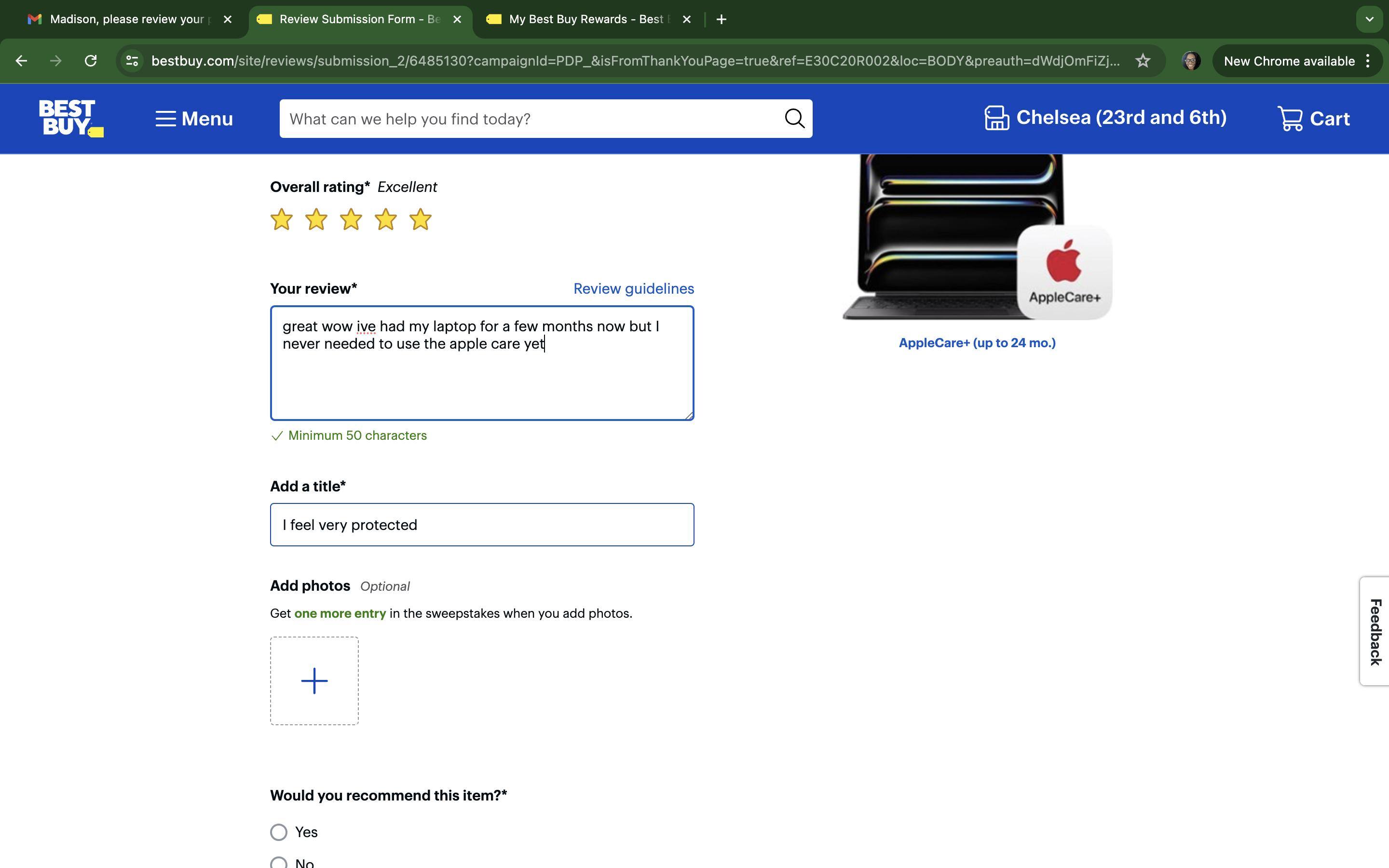This screenshot has height=868, width=1389.
Task: Select the No recommendation radio button
Action: (x=278, y=862)
